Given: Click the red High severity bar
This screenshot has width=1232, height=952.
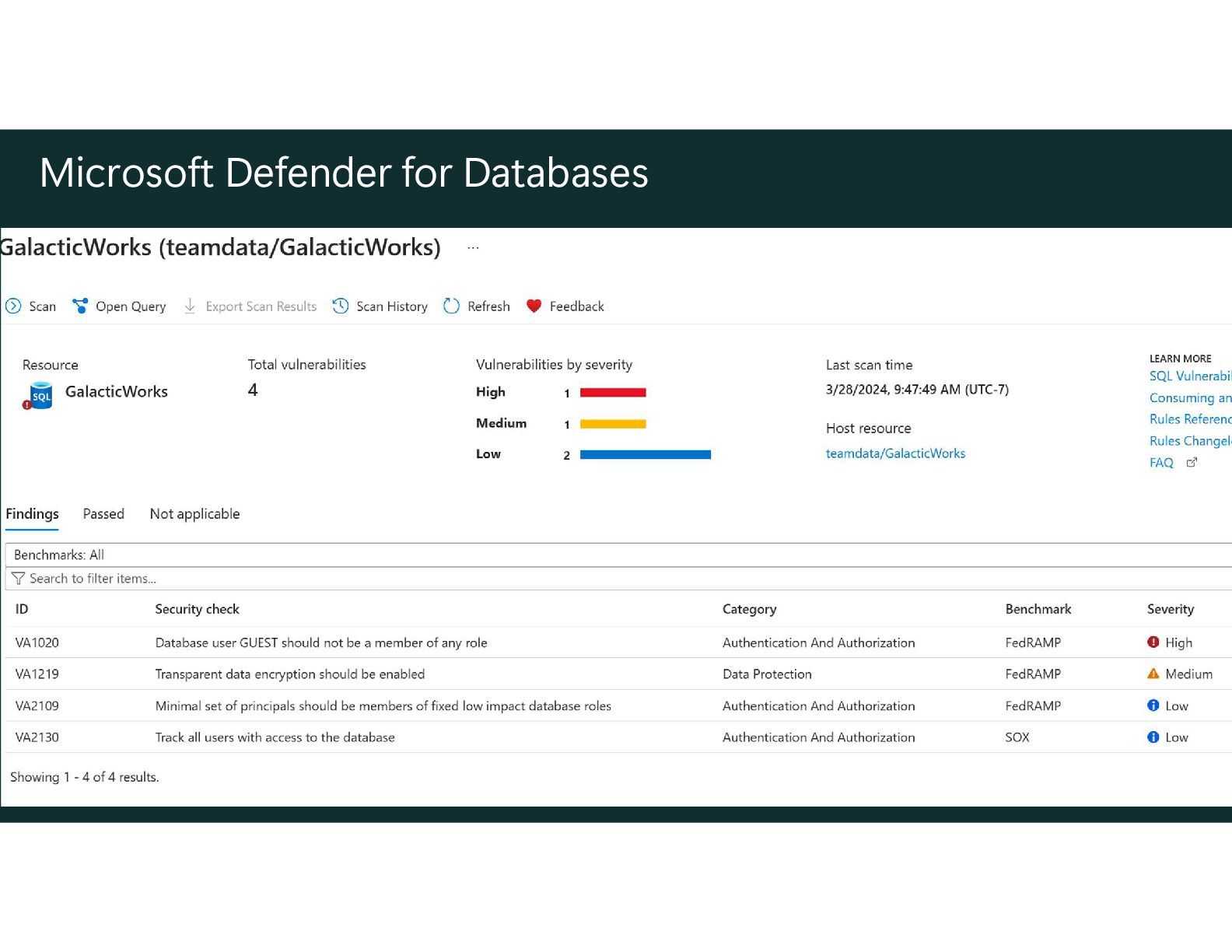Looking at the screenshot, I should (613, 393).
